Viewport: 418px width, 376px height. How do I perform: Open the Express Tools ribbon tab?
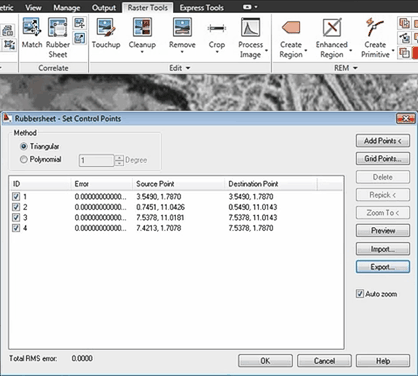tap(202, 7)
